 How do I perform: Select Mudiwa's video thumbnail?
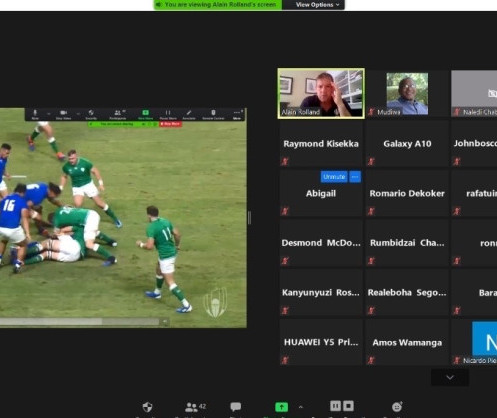pyautogui.click(x=407, y=93)
